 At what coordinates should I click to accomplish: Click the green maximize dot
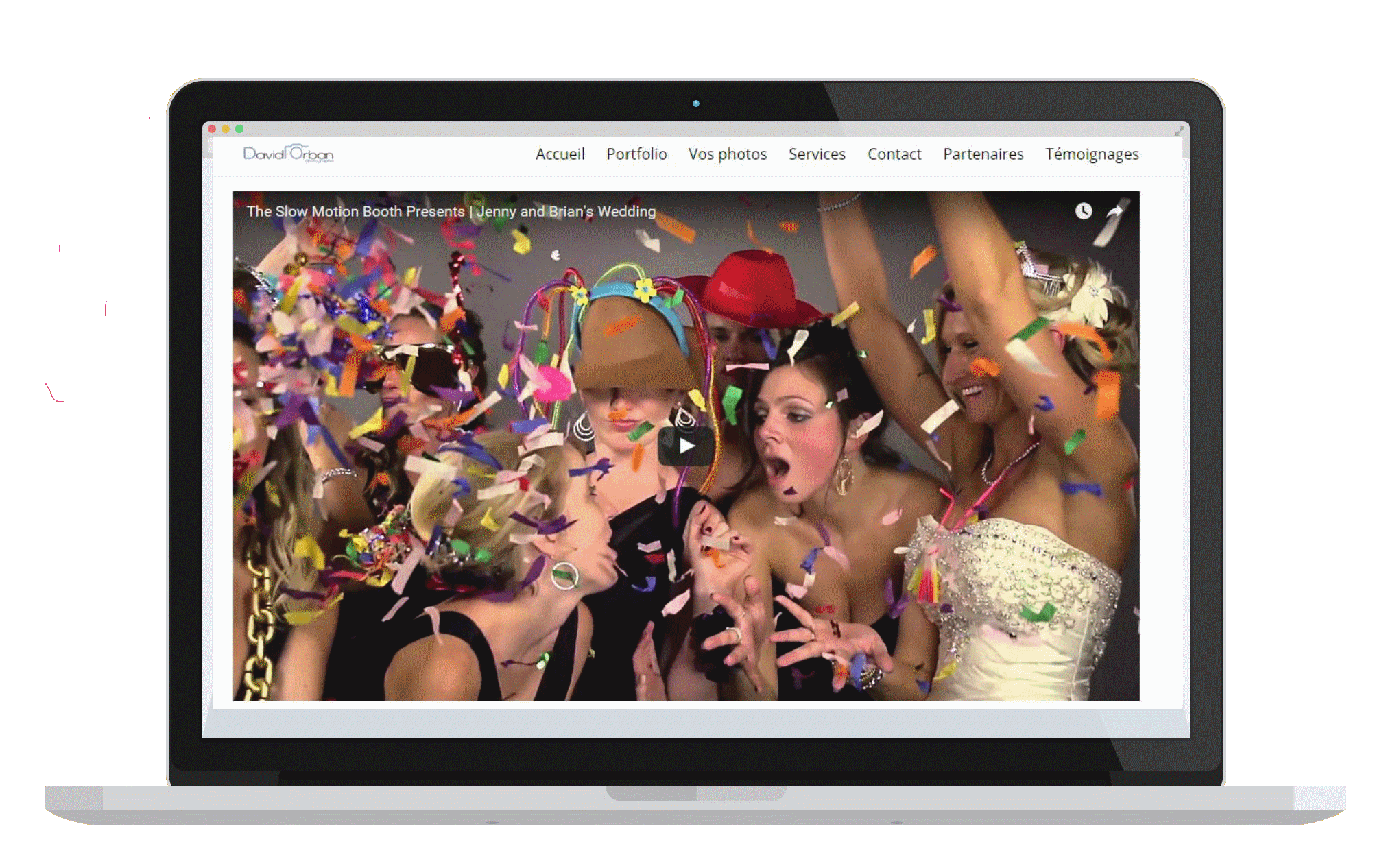tap(239, 129)
